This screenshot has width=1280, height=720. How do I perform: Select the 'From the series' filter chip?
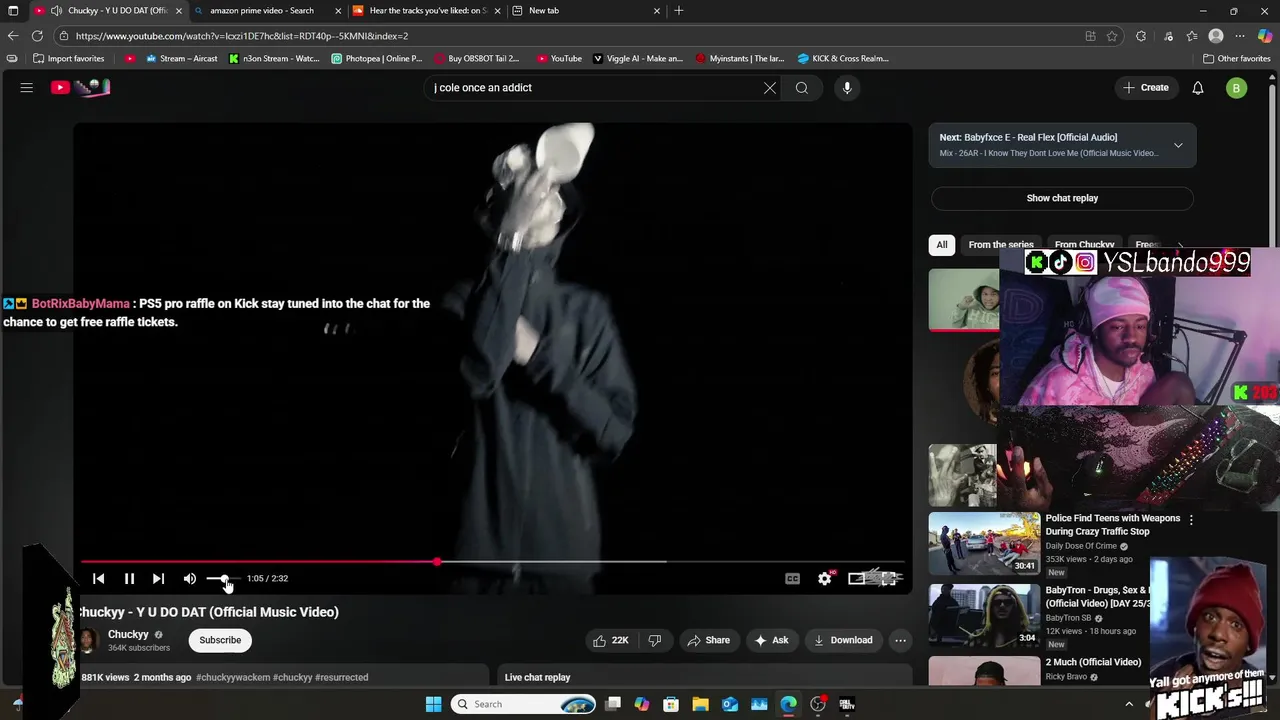pyautogui.click(x=1000, y=244)
